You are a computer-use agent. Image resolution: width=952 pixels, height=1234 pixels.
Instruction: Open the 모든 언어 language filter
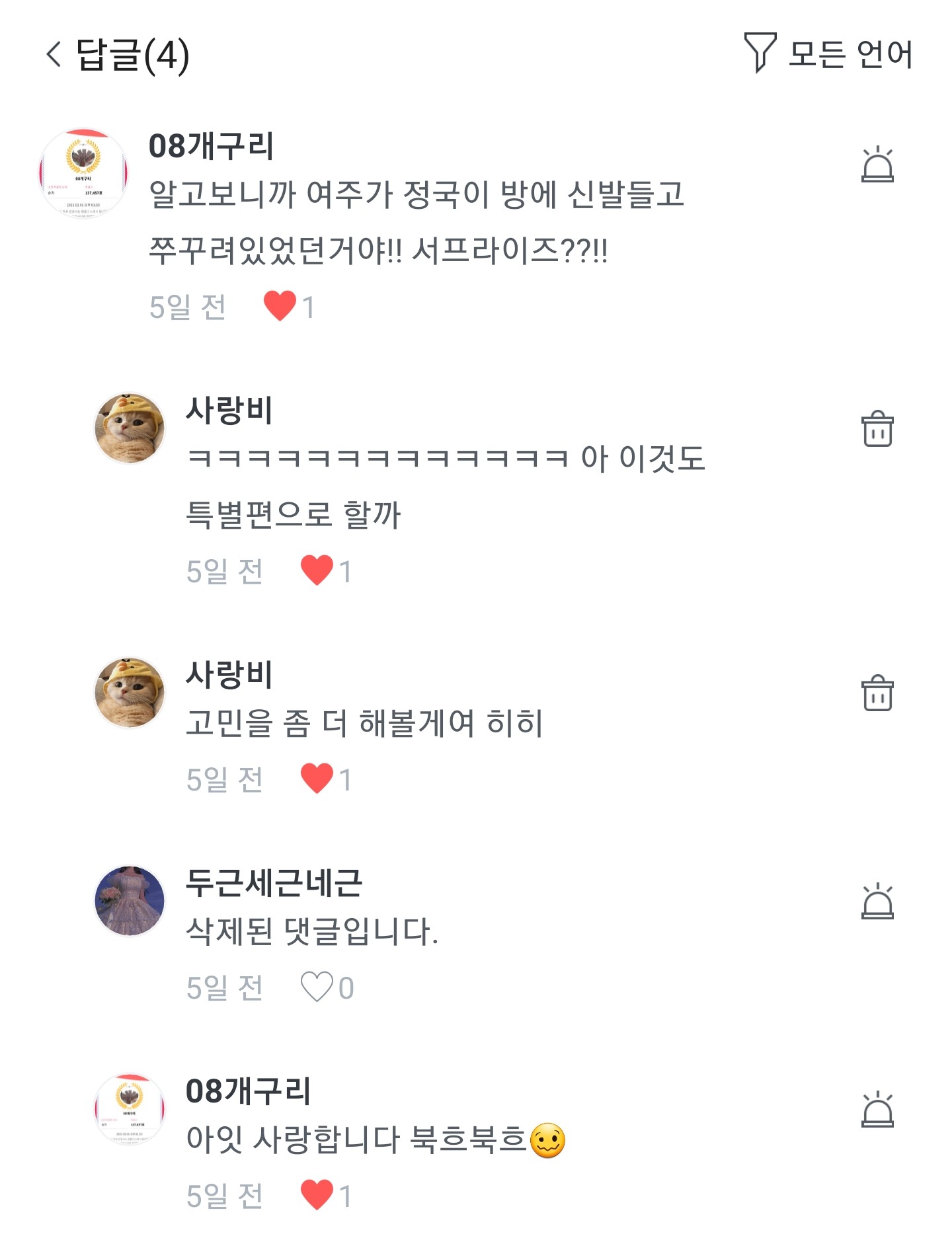(x=850, y=54)
